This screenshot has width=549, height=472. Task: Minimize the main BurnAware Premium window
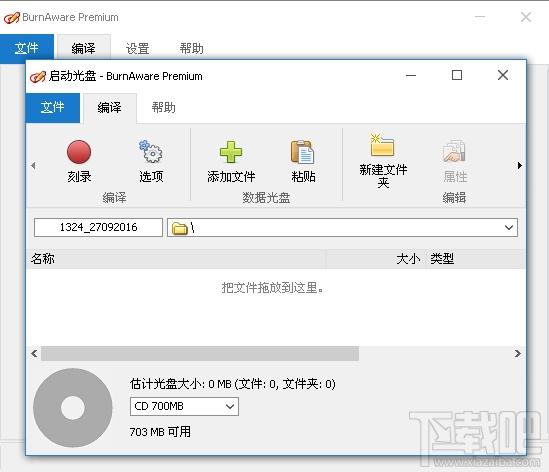coord(480,17)
